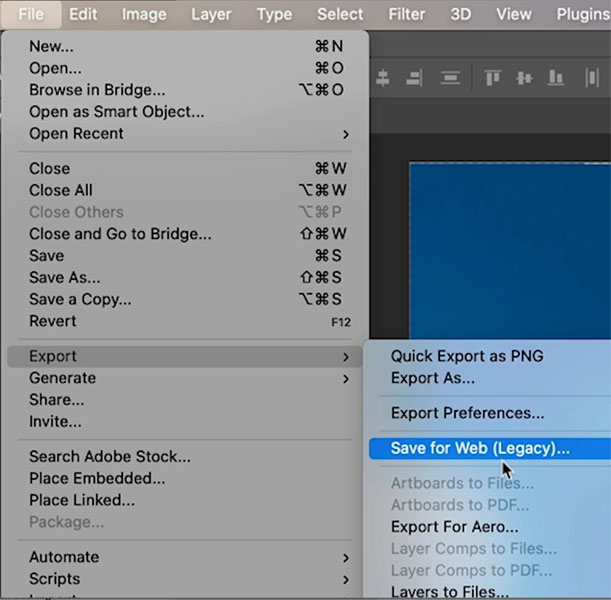Choose Layers to Files...
The height and width of the screenshot is (600, 611).
click(x=490, y=592)
